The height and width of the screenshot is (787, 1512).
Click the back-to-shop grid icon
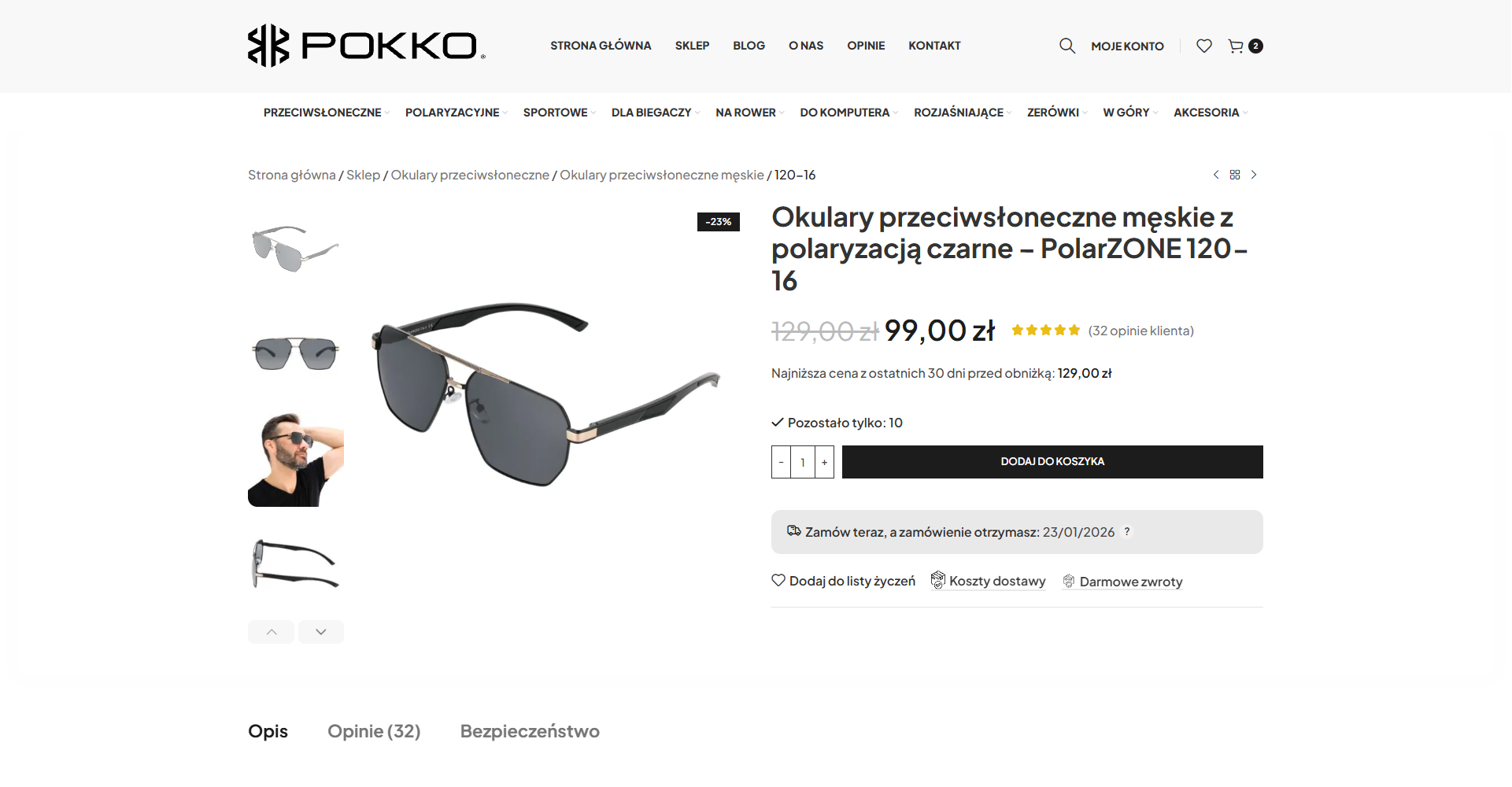point(1235,175)
